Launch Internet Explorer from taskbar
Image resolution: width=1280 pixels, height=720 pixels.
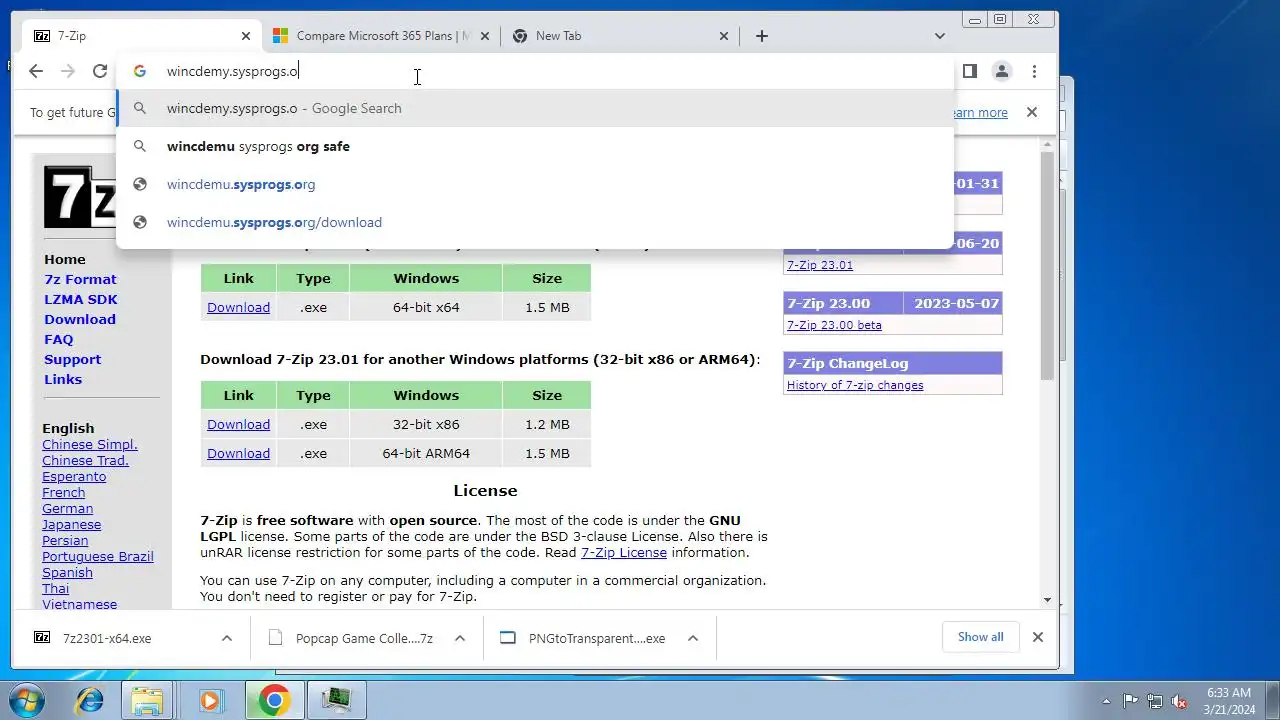click(90, 700)
